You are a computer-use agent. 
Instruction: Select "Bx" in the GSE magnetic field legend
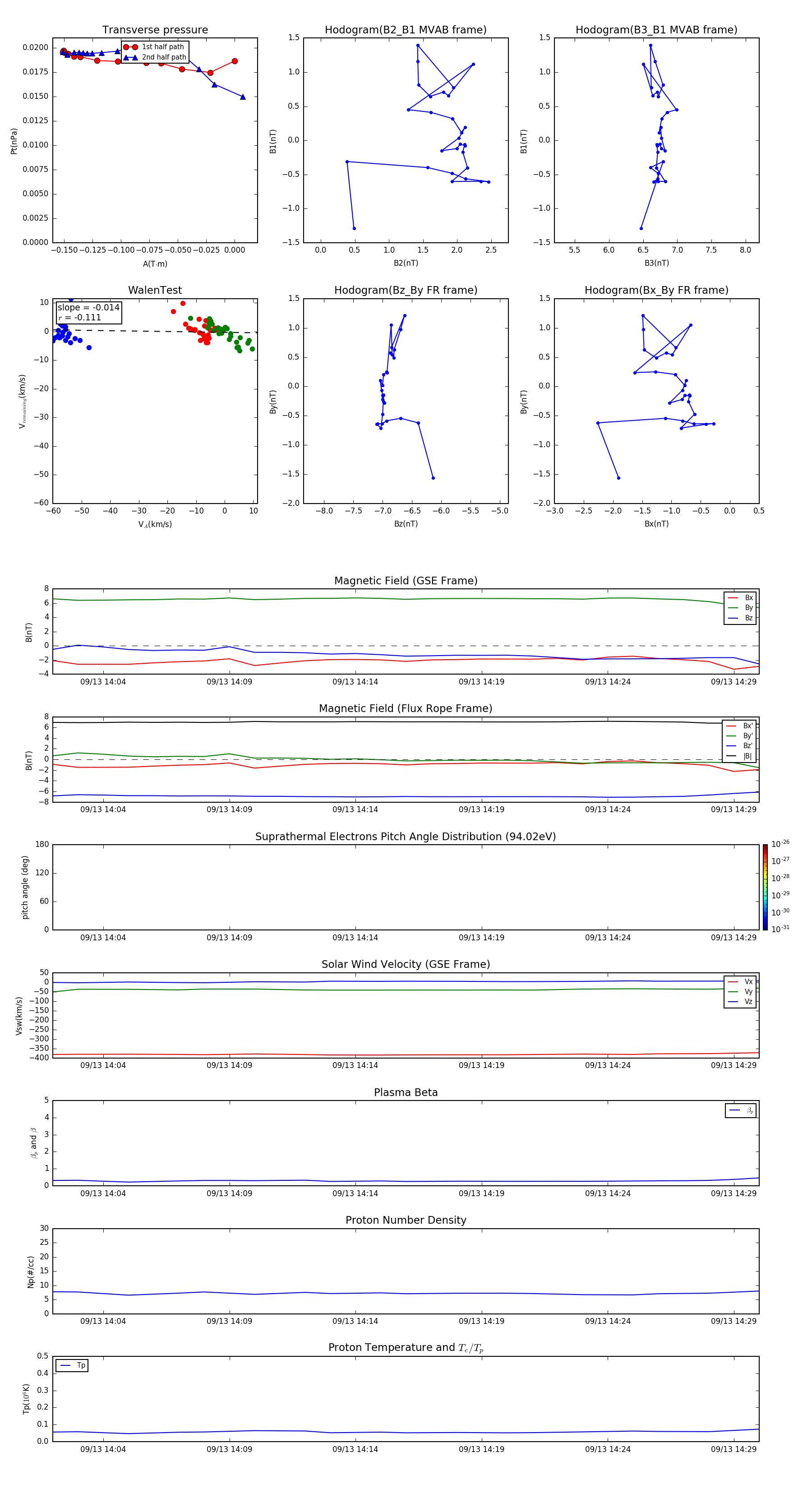click(740, 598)
